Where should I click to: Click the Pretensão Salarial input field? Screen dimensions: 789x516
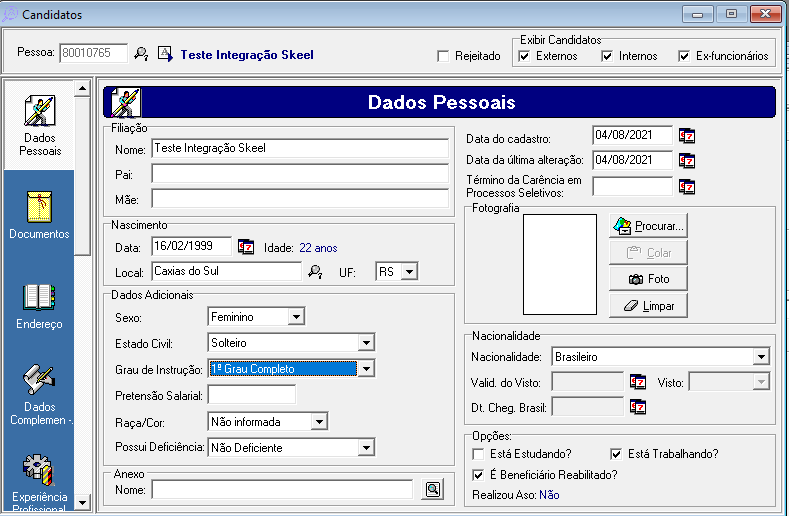(251, 395)
